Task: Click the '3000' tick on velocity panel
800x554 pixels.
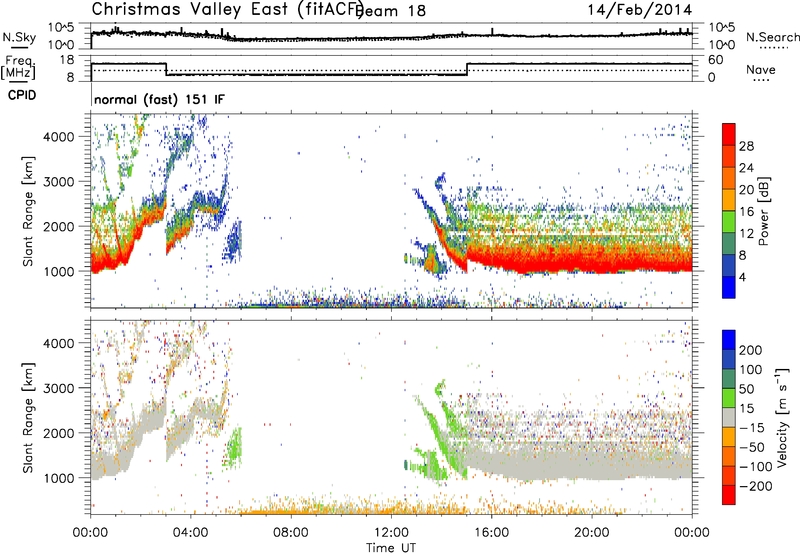Action: pos(59,388)
